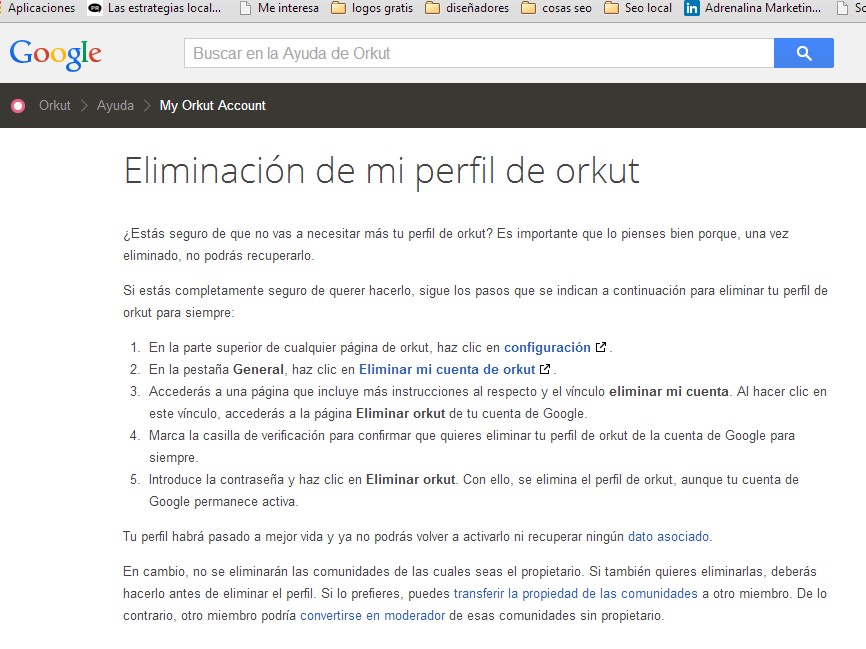Click 'Si estás completamente seguro' paragraph

click(475, 302)
